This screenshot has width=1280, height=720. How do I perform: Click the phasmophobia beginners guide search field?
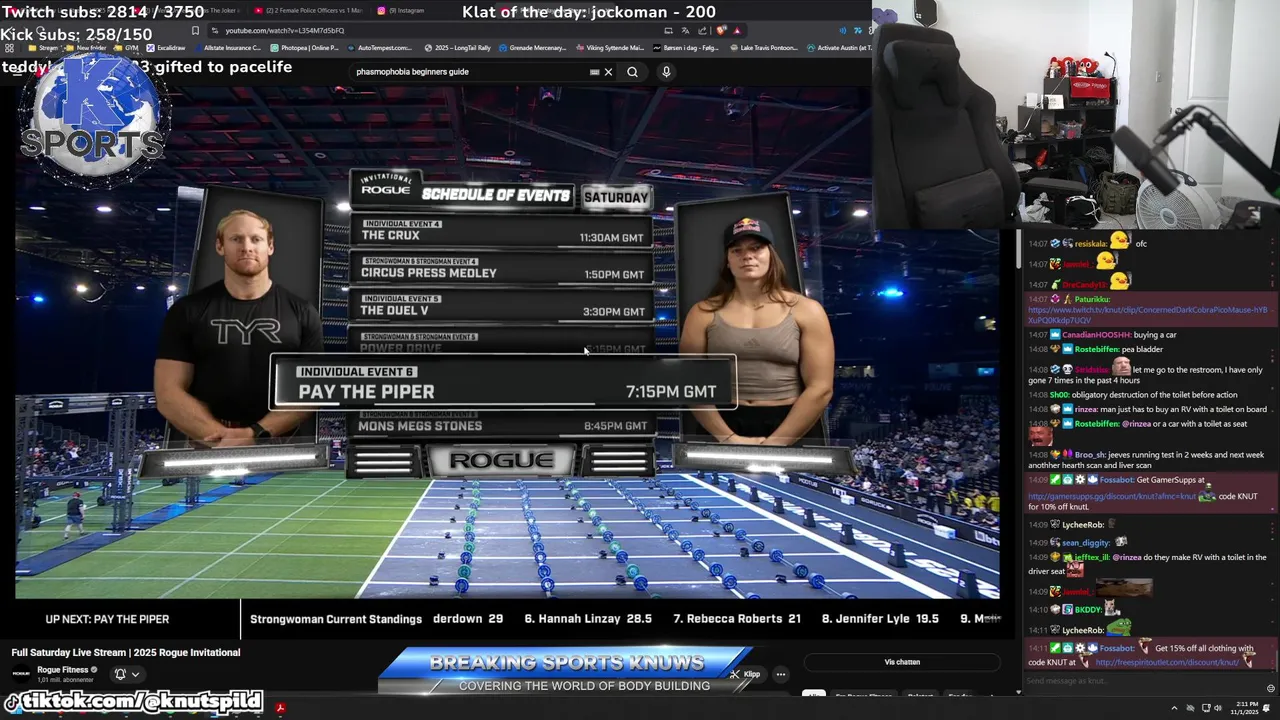click(470, 72)
